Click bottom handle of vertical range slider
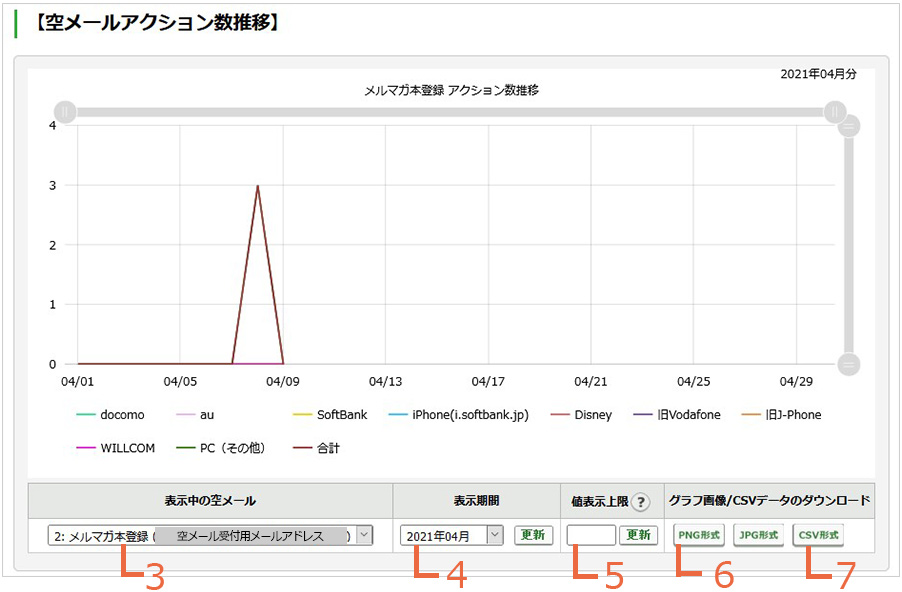The image size is (902, 592). [849, 364]
